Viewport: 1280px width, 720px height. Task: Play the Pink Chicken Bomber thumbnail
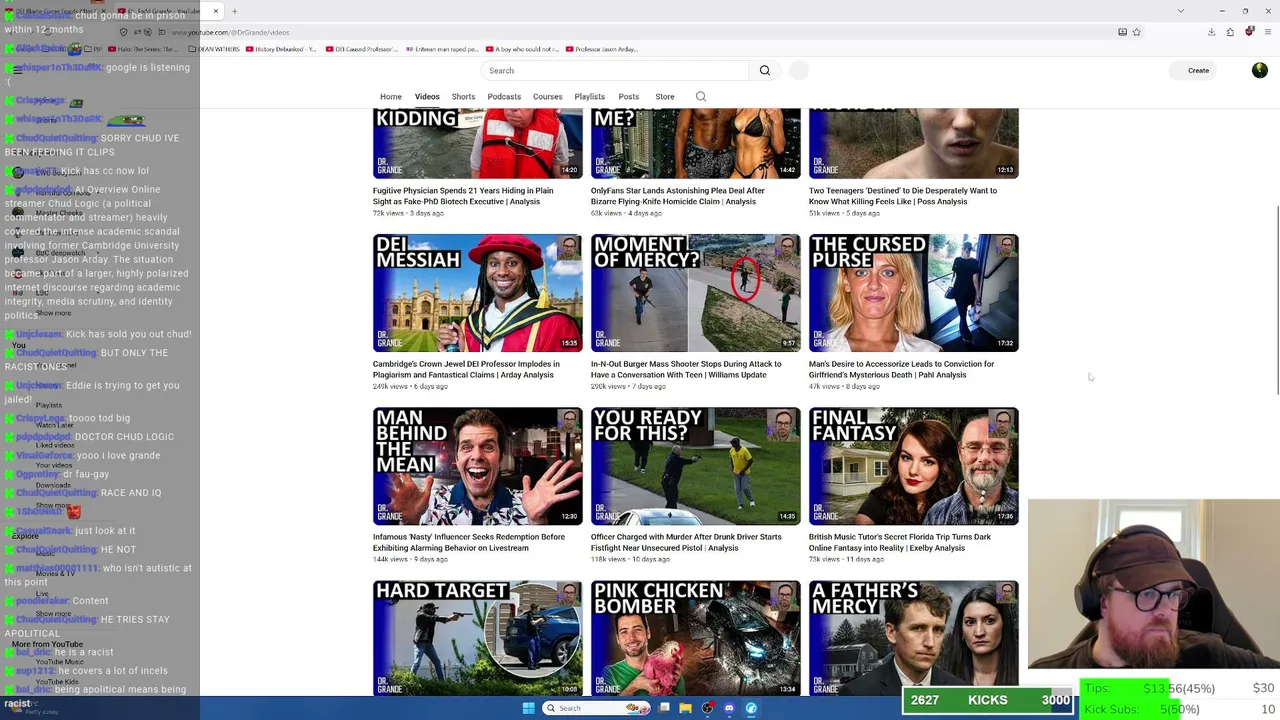click(x=695, y=638)
